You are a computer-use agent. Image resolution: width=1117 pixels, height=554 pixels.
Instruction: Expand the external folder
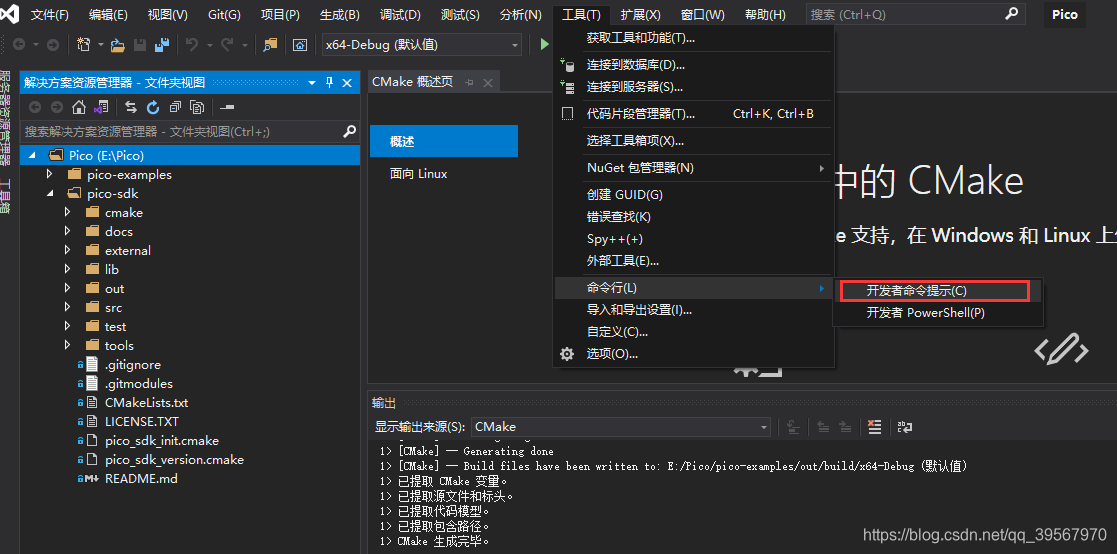pos(68,250)
